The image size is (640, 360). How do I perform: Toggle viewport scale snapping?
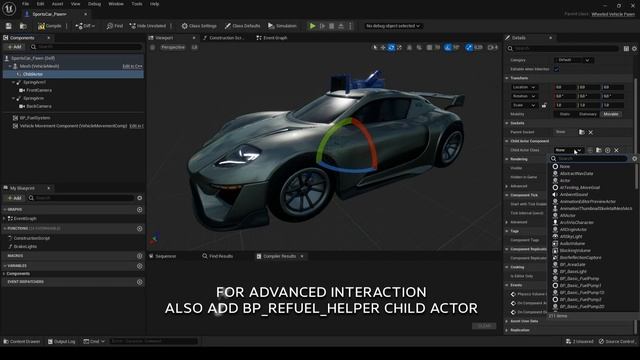pos(469,48)
